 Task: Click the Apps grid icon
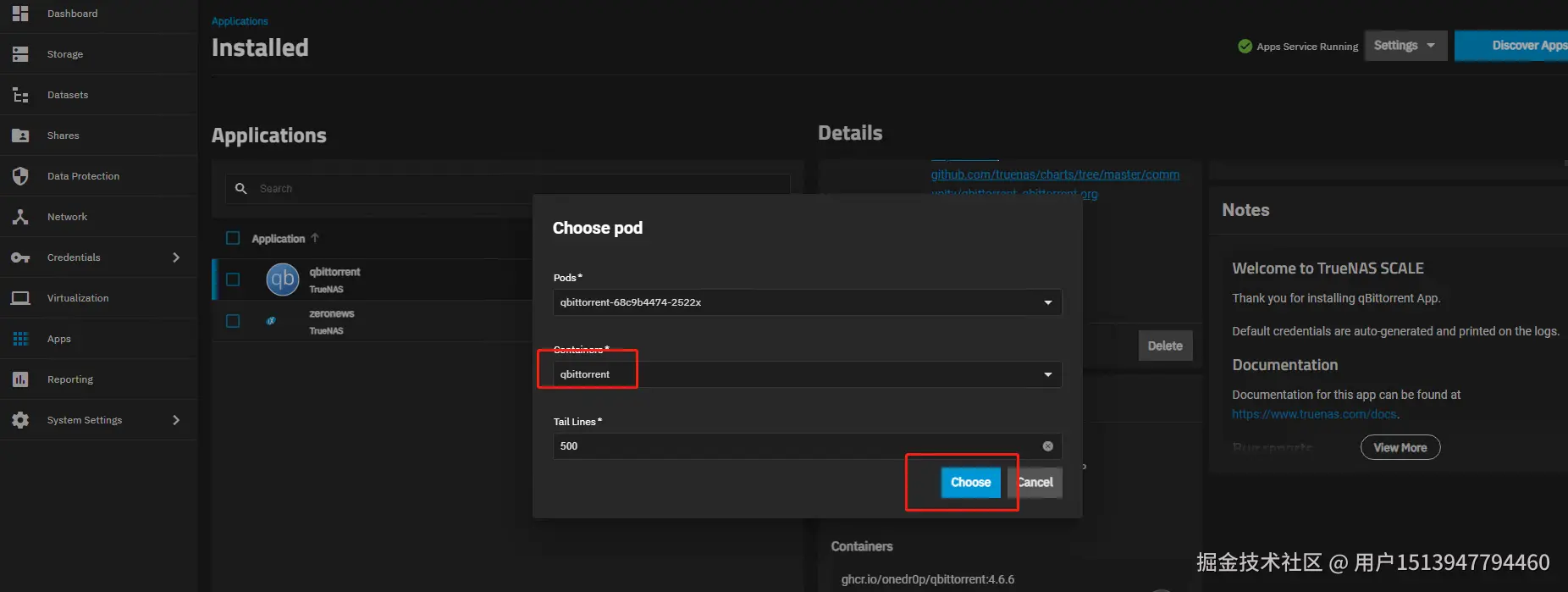(x=20, y=339)
